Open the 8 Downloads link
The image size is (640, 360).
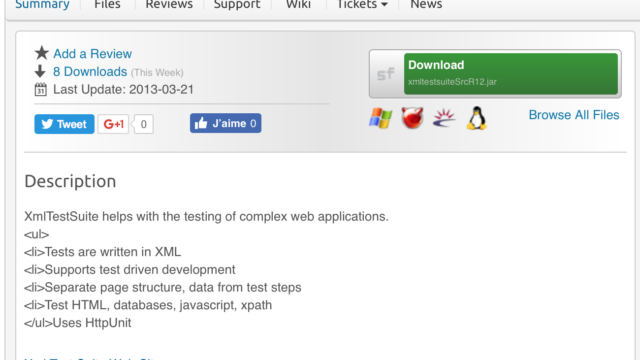tap(90, 72)
